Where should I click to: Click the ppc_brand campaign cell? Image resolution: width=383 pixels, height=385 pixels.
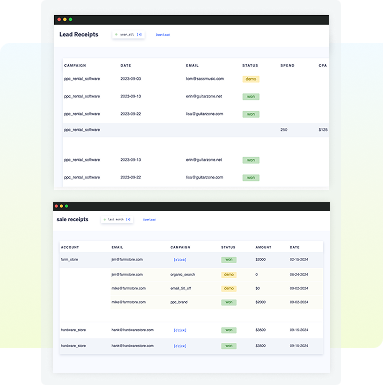[x=179, y=302]
